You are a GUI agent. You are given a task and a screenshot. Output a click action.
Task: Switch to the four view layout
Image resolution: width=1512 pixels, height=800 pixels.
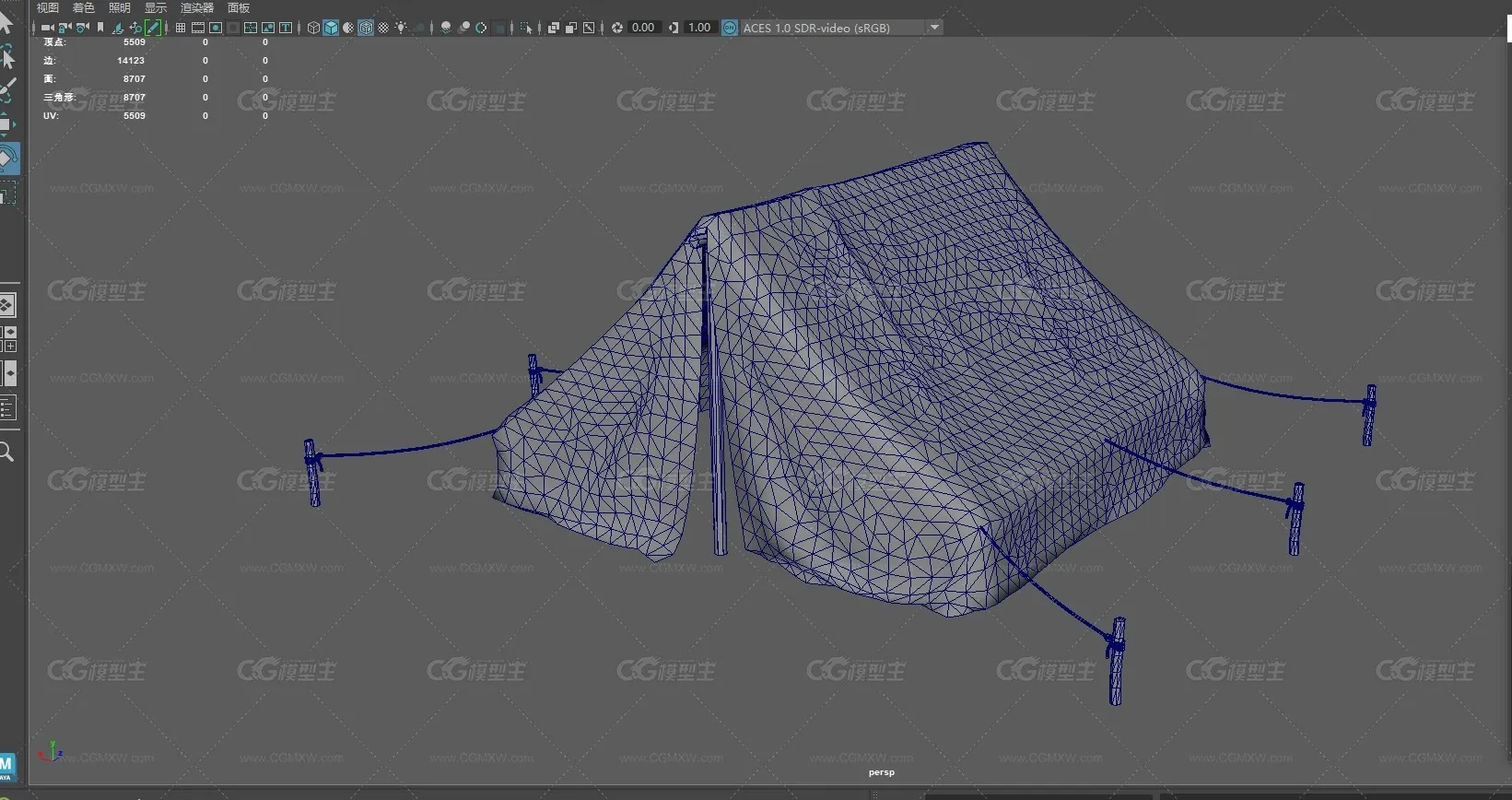pos(8,339)
